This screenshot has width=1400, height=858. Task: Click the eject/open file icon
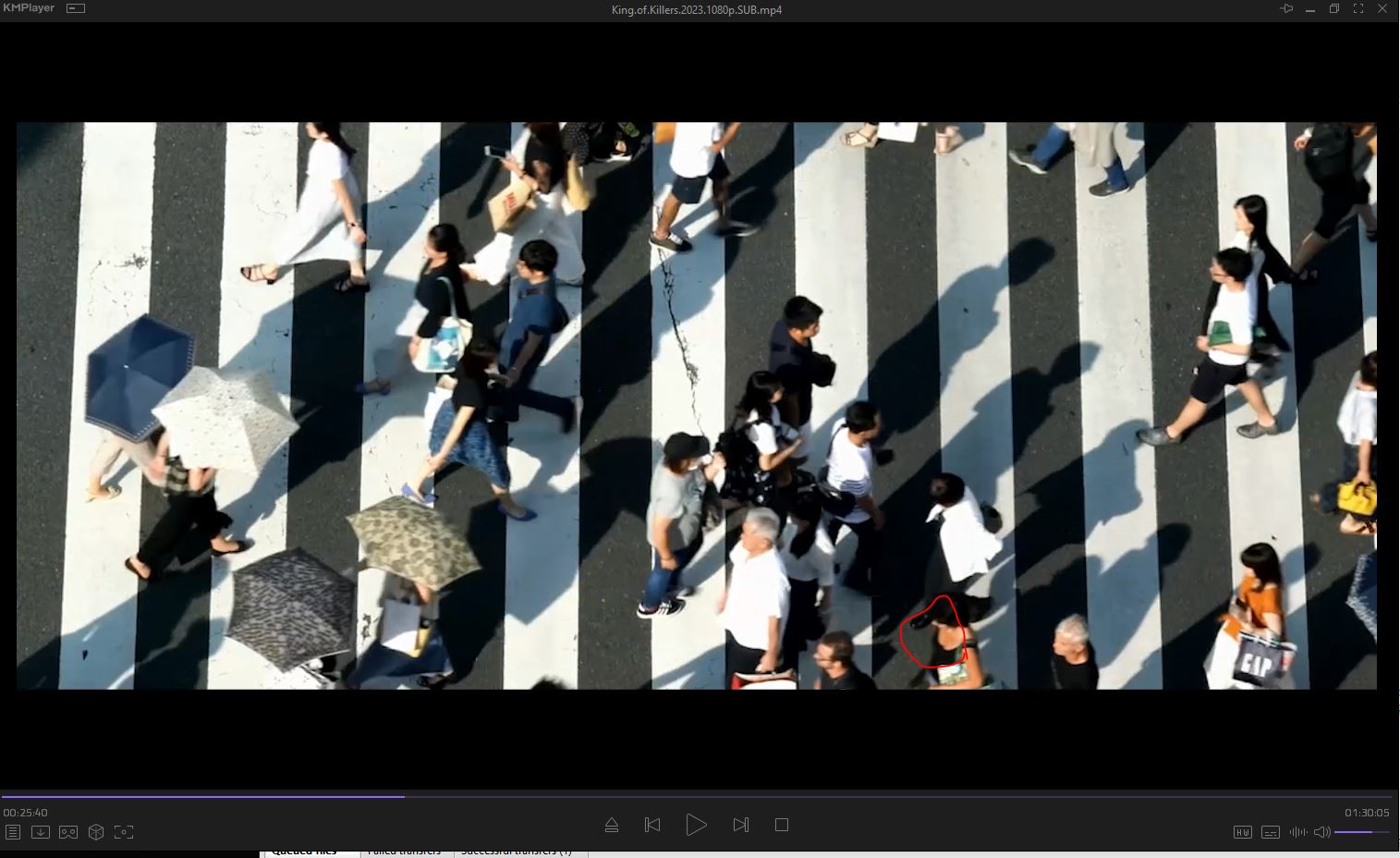tap(612, 825)
